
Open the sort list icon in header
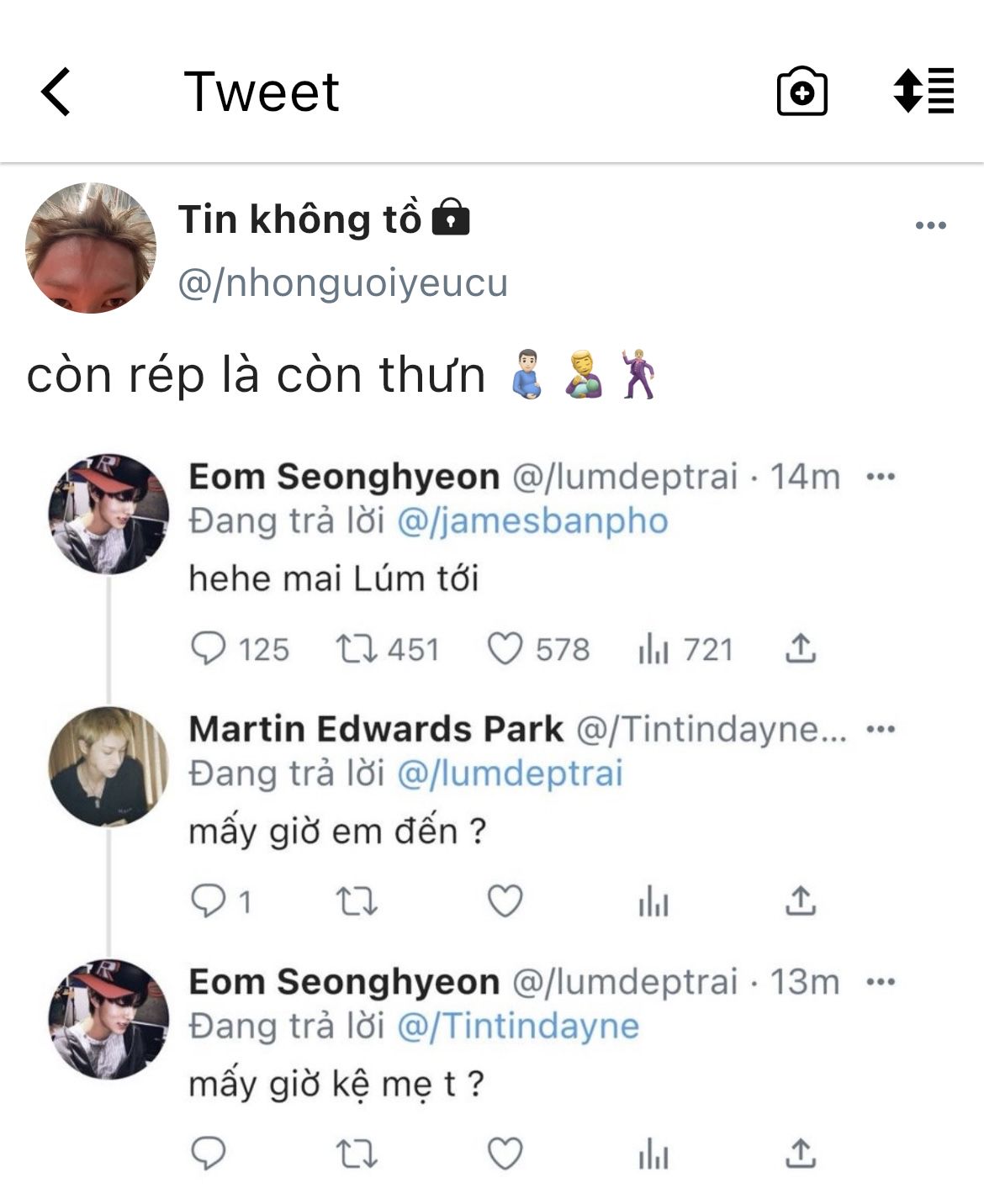(x=923, y=91)
